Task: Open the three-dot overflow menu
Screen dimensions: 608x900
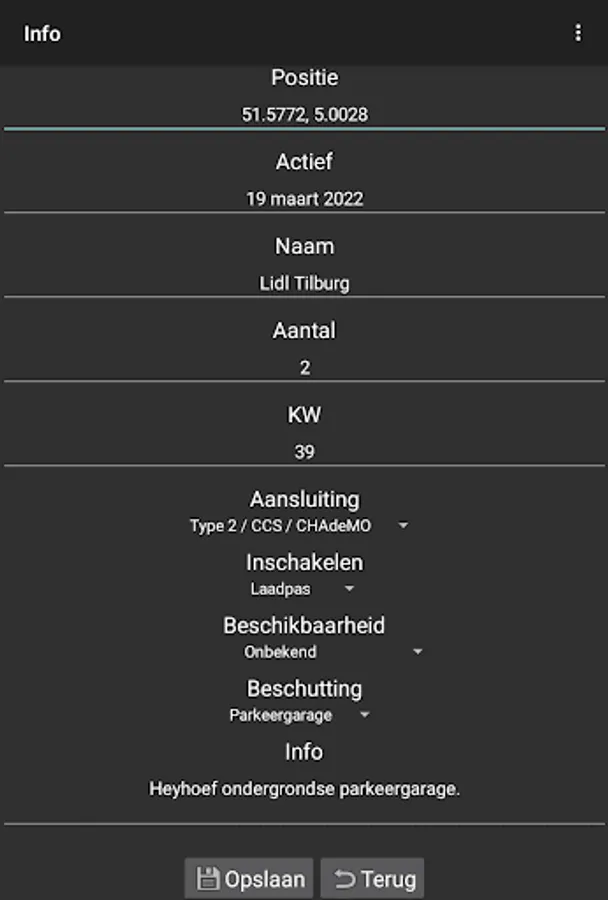Action: point(577,33)
